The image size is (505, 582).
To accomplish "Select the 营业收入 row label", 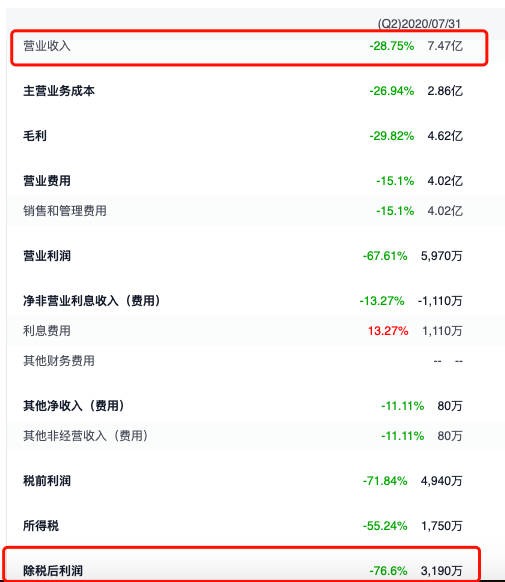I will point(47,46).
